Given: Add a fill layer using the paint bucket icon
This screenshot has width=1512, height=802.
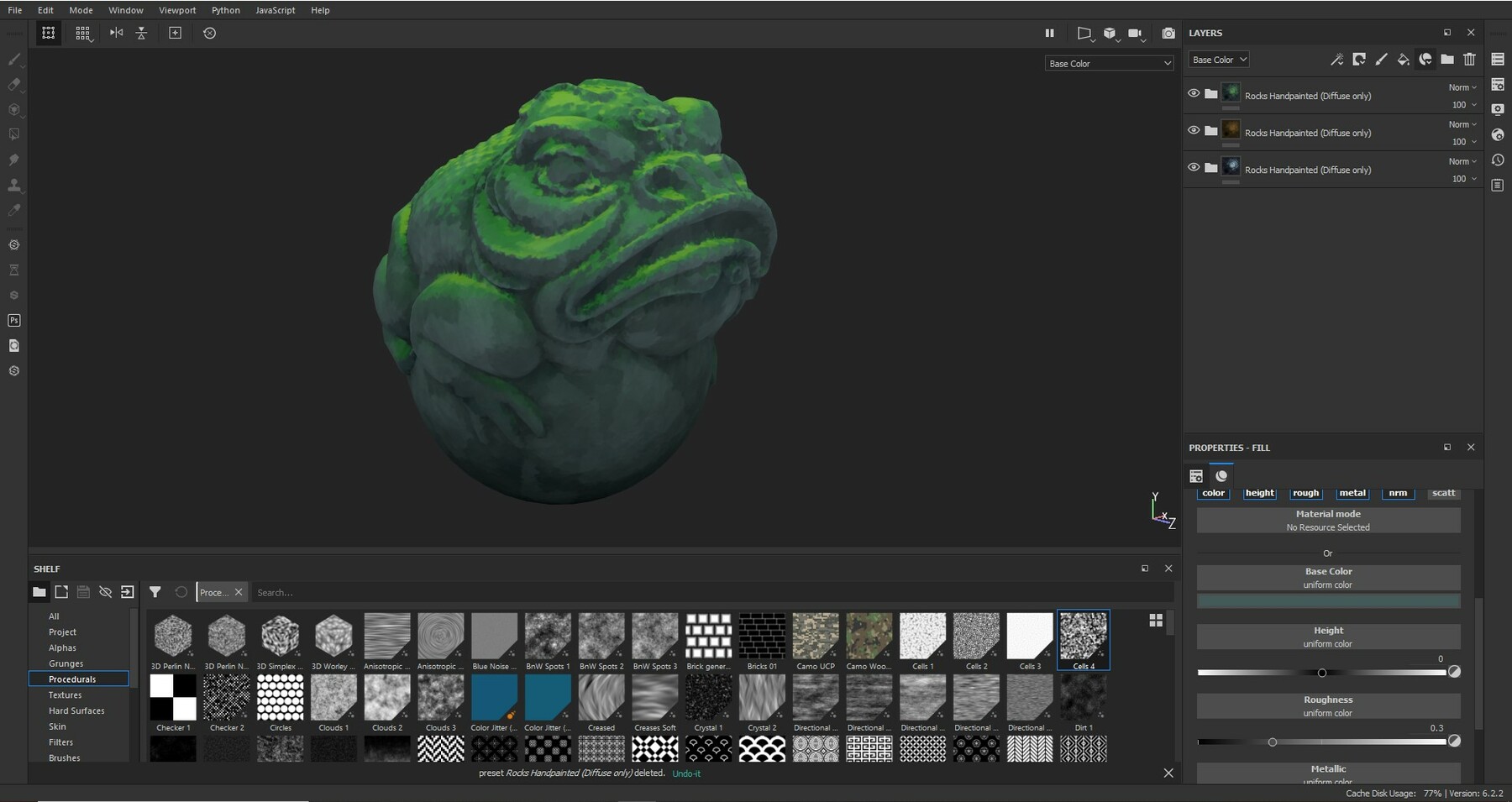Looking at the screenshot, I should pyautogui.click(x=1403, y=60).
